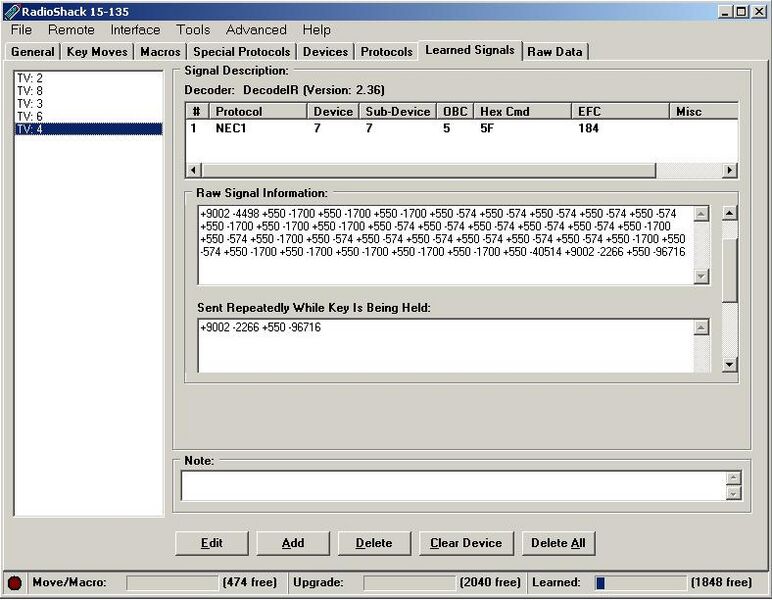Click the Protocol column header
The image size is (772, 600).
(258, 112)
